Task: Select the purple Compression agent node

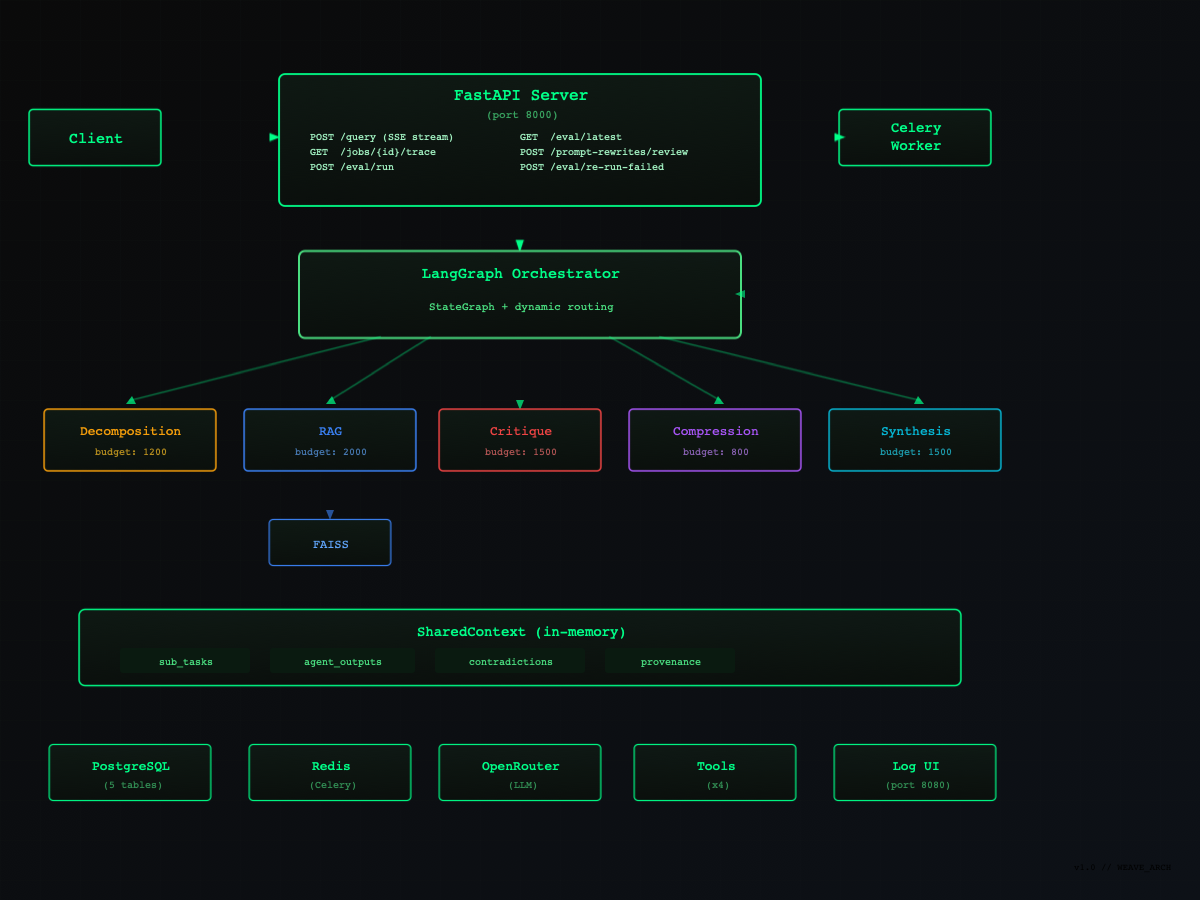Action: tap(715, 440)
